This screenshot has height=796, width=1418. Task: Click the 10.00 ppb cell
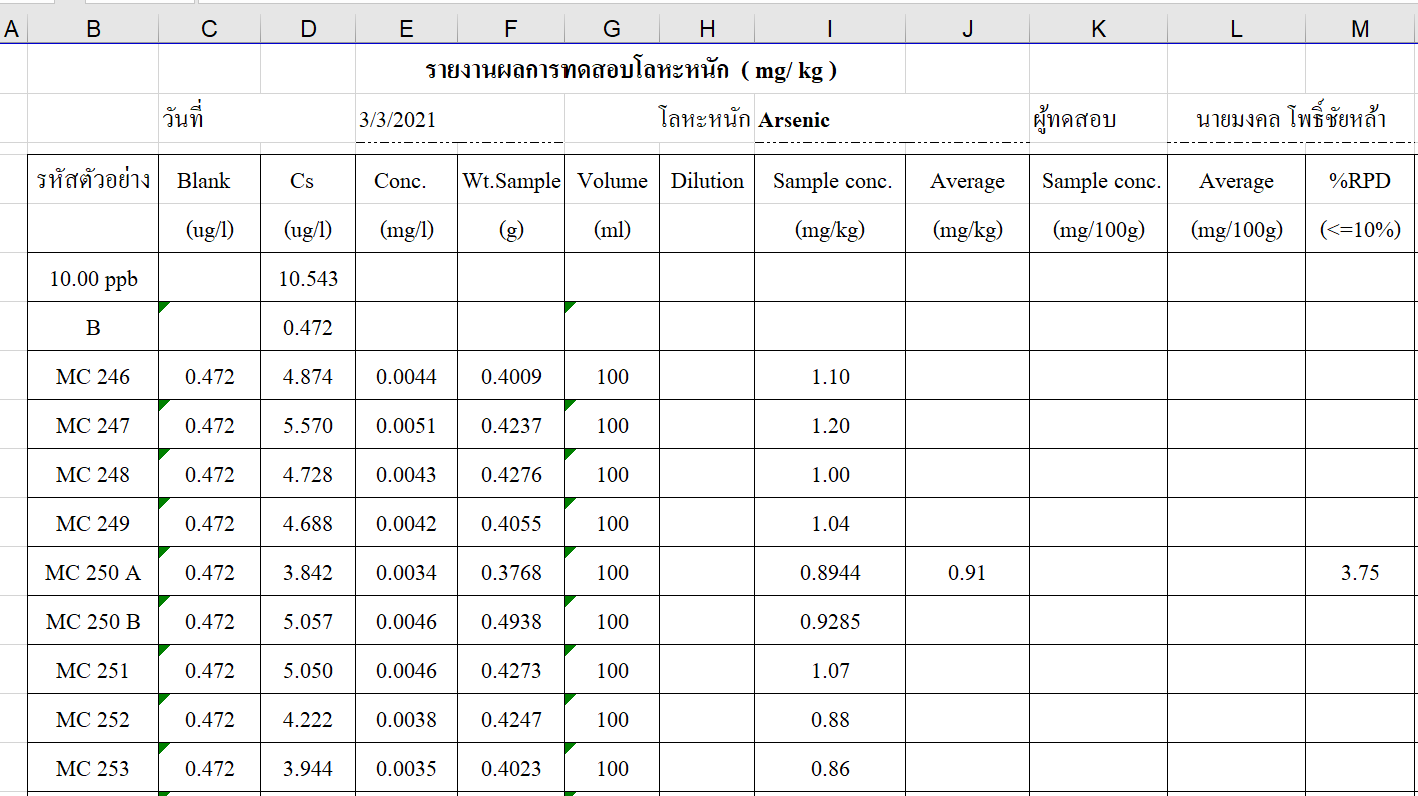point(93,278)
